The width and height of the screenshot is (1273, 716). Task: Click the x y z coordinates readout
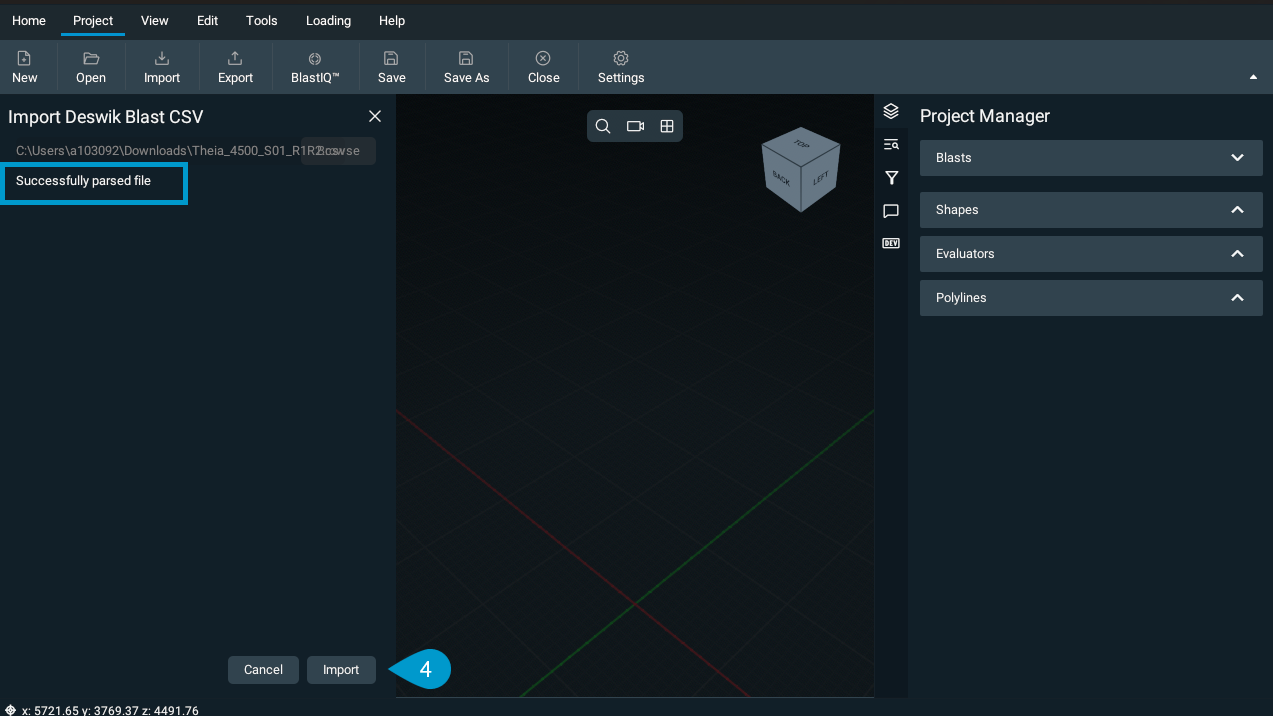click(x=110, y=711)
